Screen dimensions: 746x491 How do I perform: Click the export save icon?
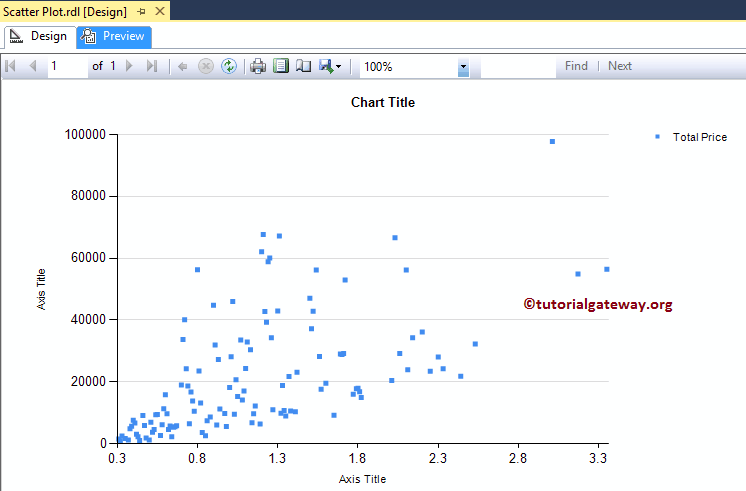pyautogui.click(x=326, y=66)
